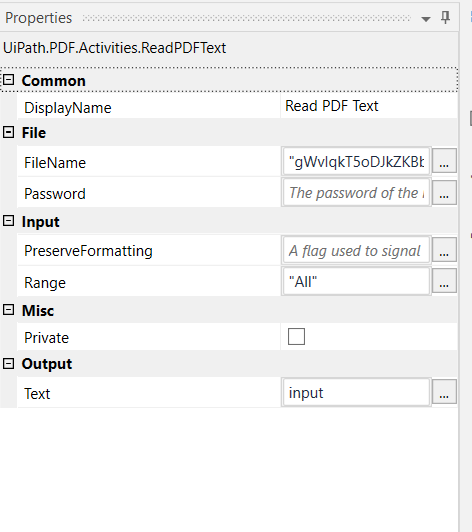Select the Text property label under Output

click(37, 394)
